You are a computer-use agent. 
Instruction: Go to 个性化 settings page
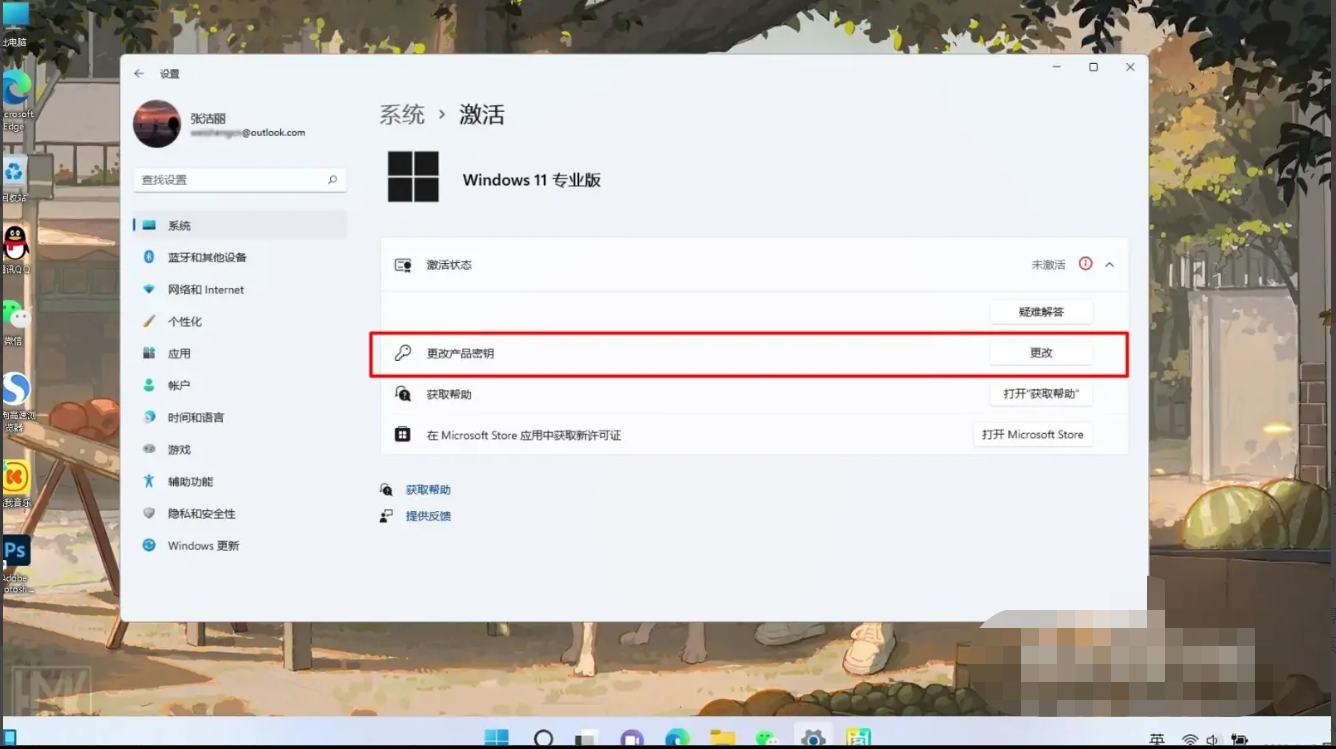(x=184, y=321)
